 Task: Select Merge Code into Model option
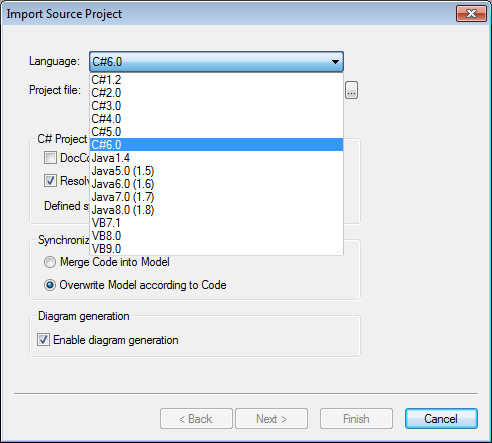click(107, 262)
